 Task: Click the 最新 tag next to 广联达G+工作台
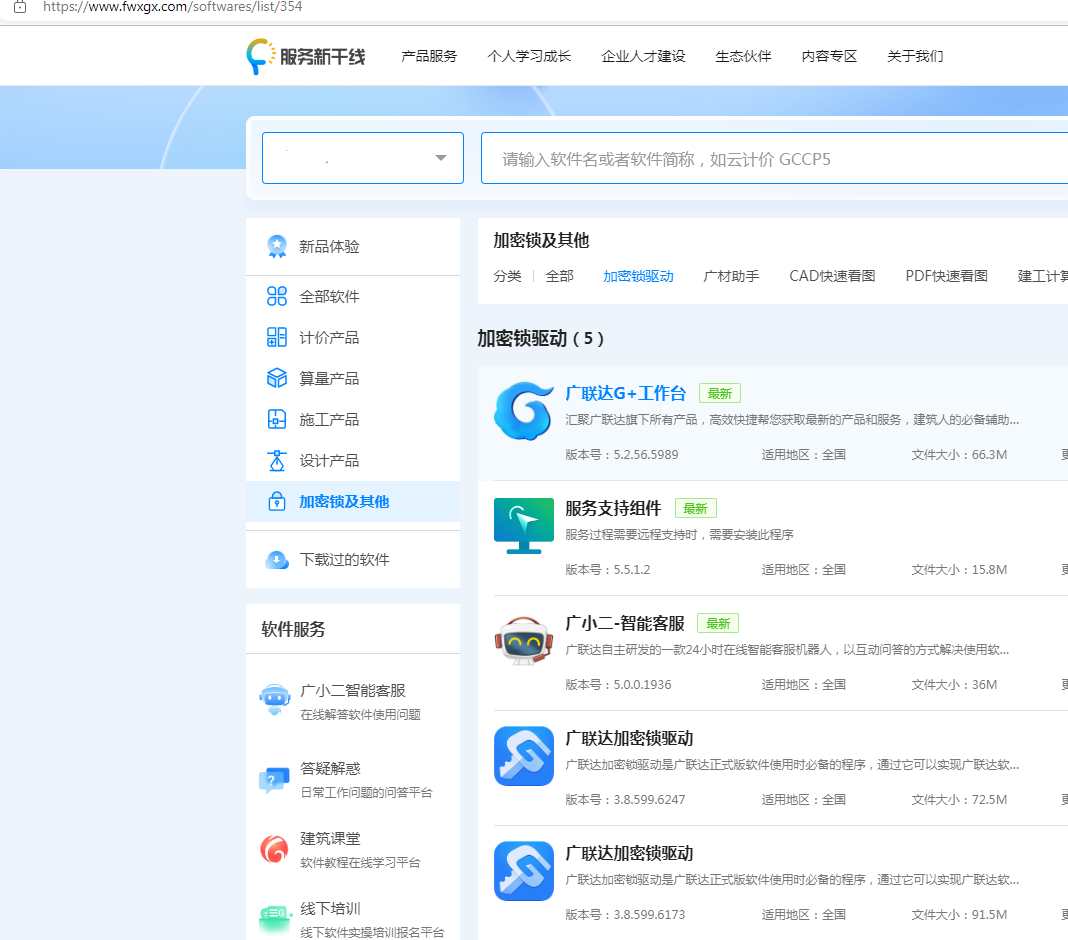pos(719,394)
